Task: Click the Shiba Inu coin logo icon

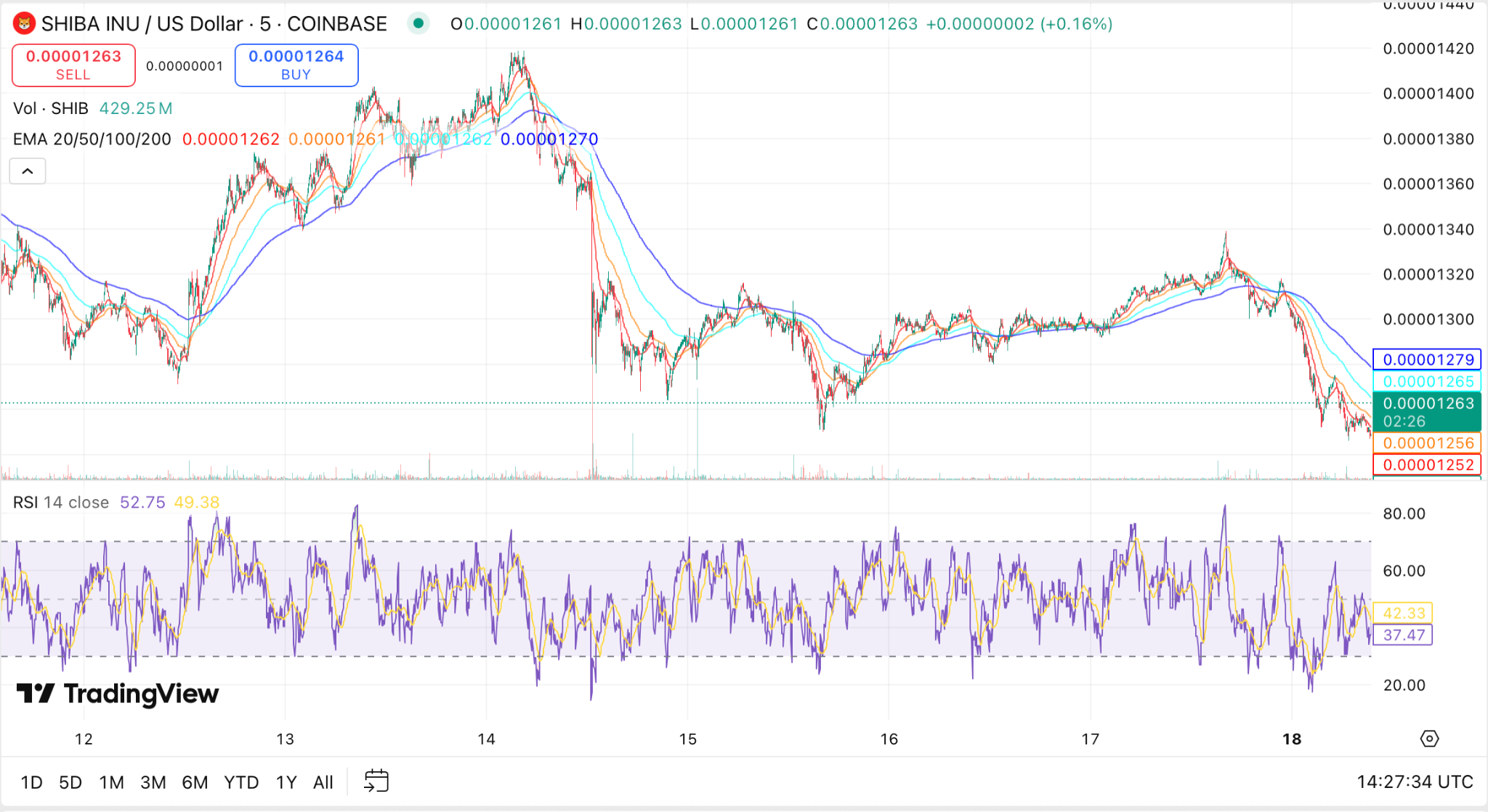Action: click(x=24, y=24)
